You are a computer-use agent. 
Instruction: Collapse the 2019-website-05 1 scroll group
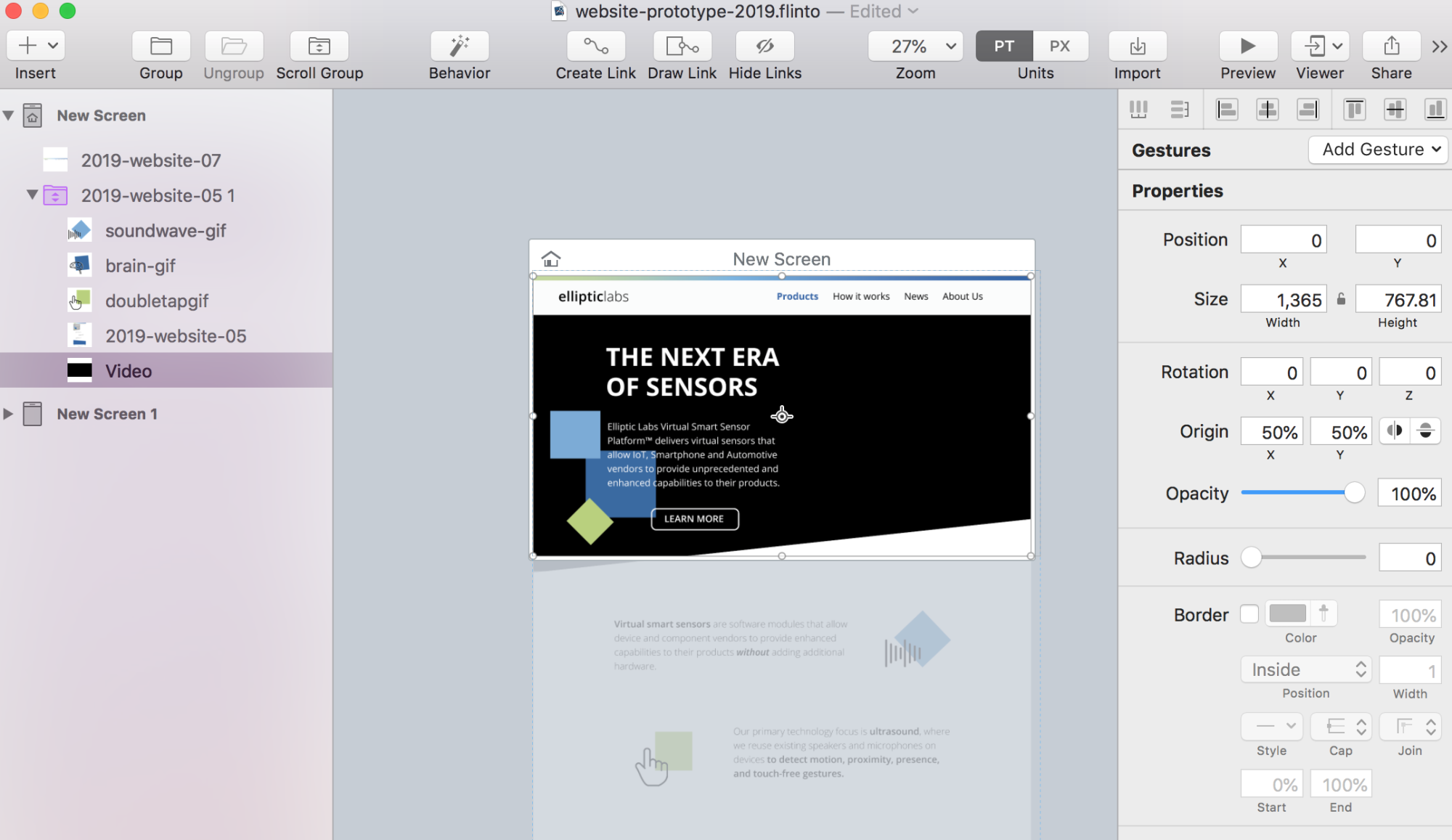pos(32,195)
